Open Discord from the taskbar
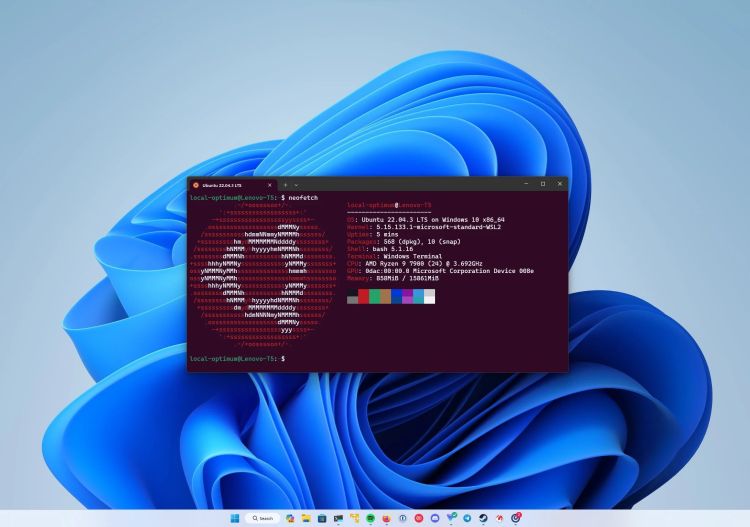This screenshot has height=527, width=750. pyautogui.click(x=434, y=518)
